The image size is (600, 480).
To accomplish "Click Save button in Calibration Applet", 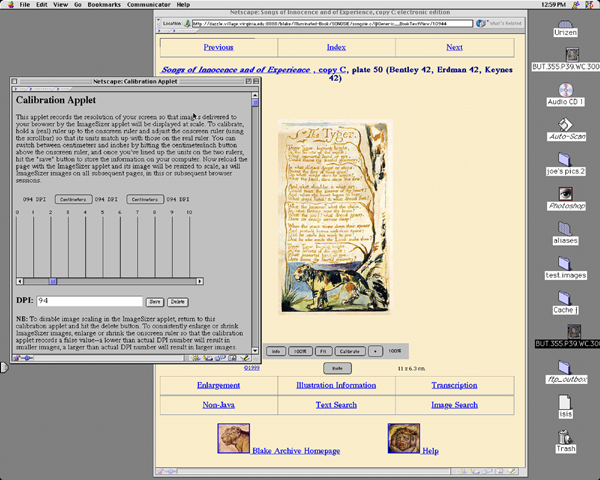I will (155, 302).
